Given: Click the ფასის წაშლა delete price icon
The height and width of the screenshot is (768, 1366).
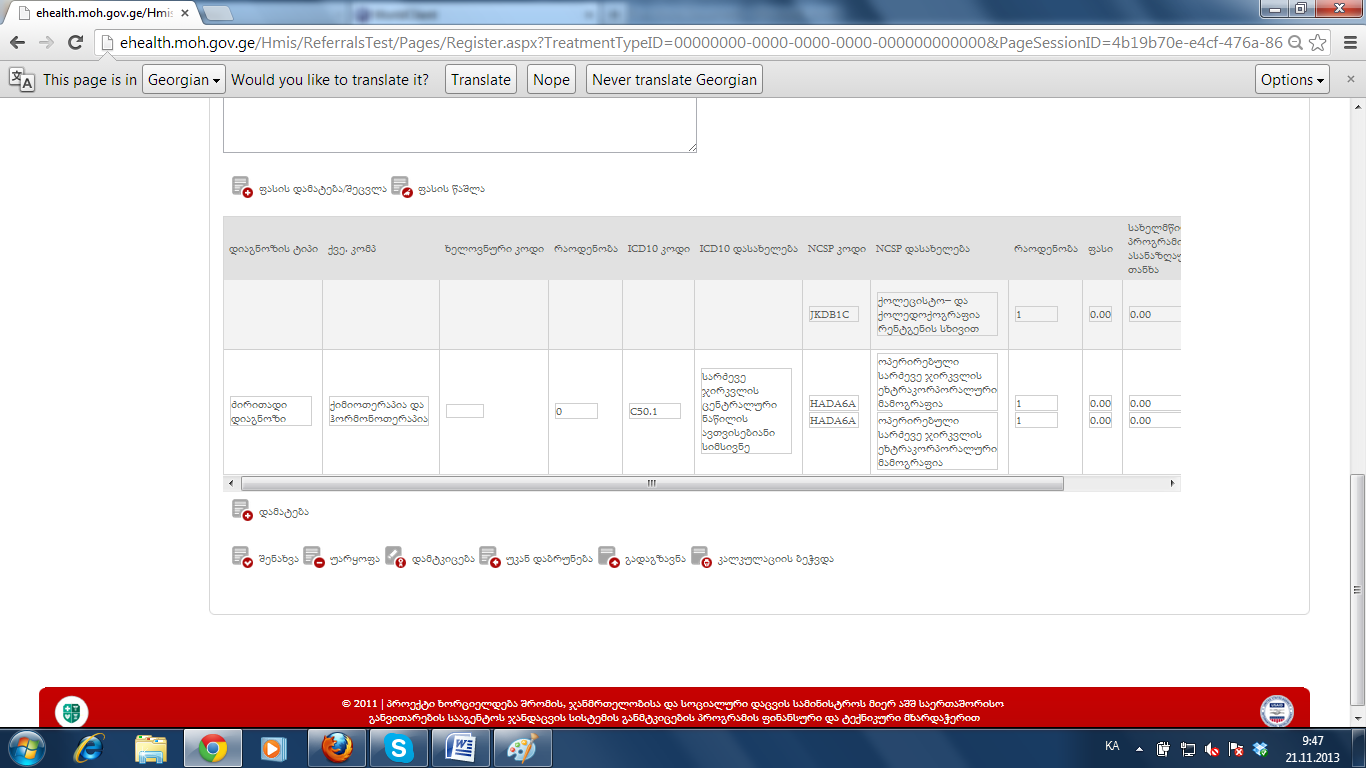Looking at the screenshot, I should (x=401, y=187).
